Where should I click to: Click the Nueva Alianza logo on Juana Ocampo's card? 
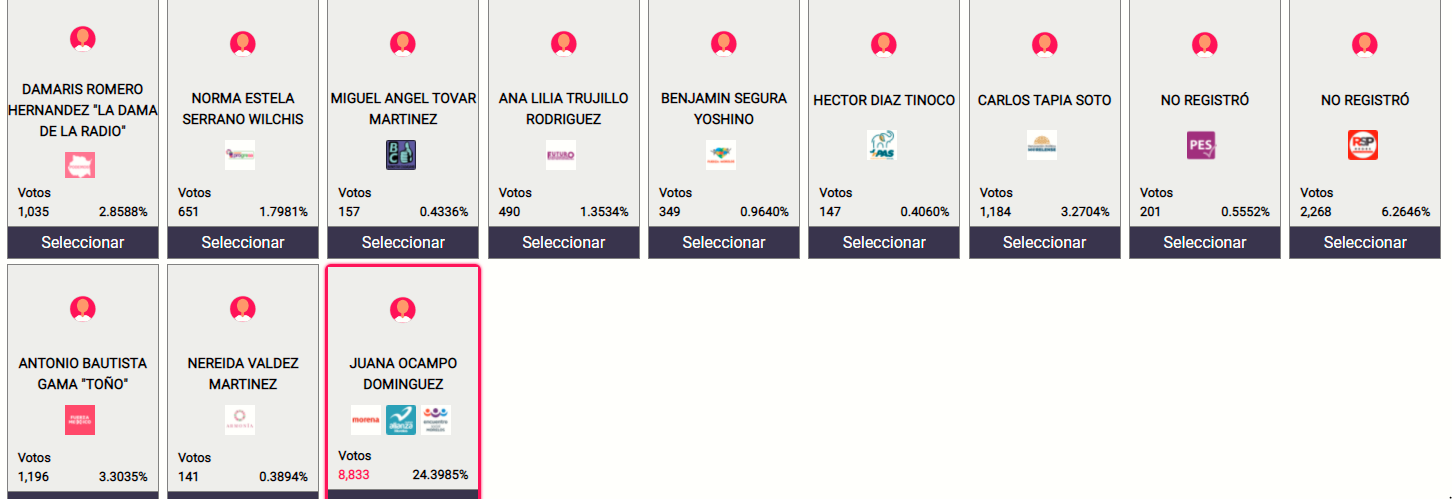pos(401,420)
